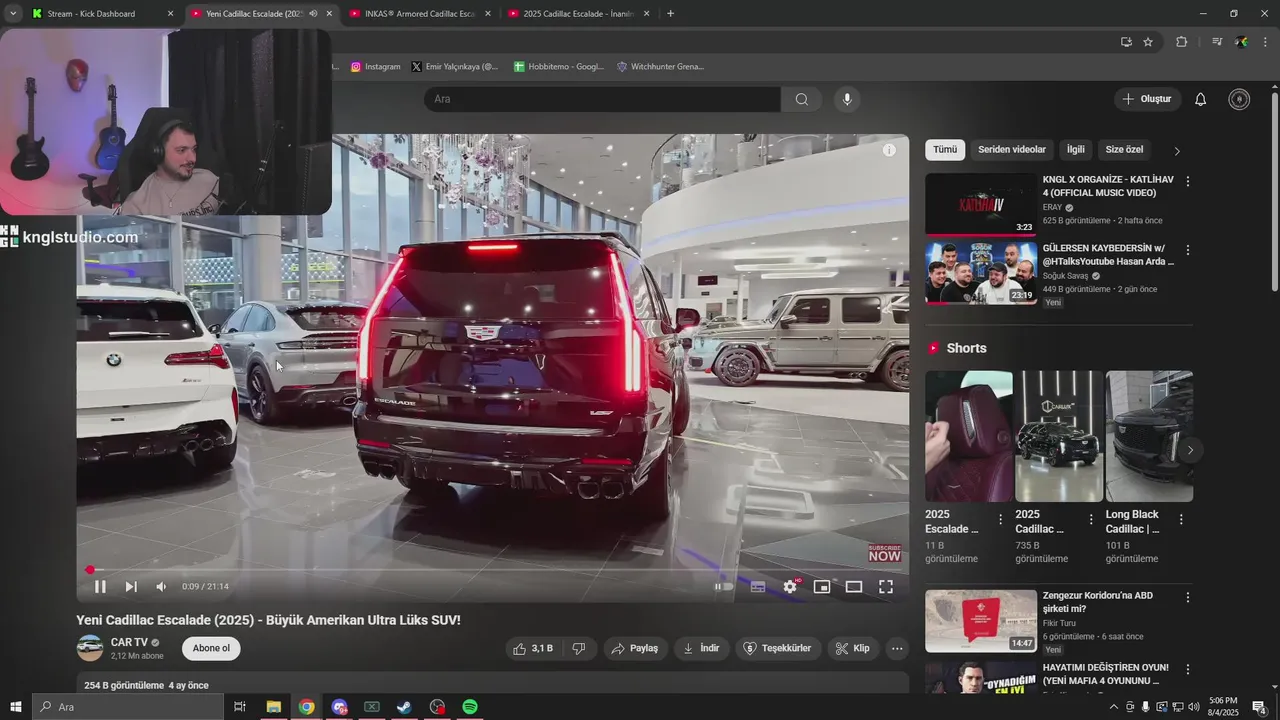Open Steam from the taskbar
The width and height of the screenshot is (1280, 720).
[404, 707]
